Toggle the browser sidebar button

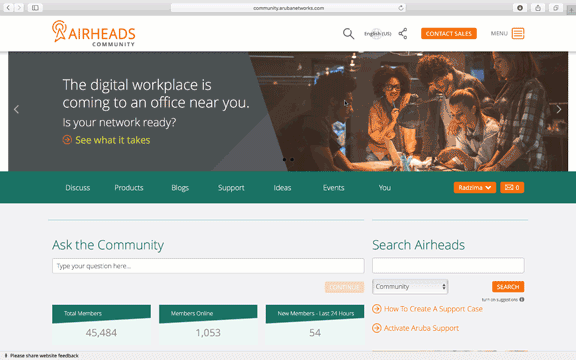pyautogui.click(x=35, y=7)
